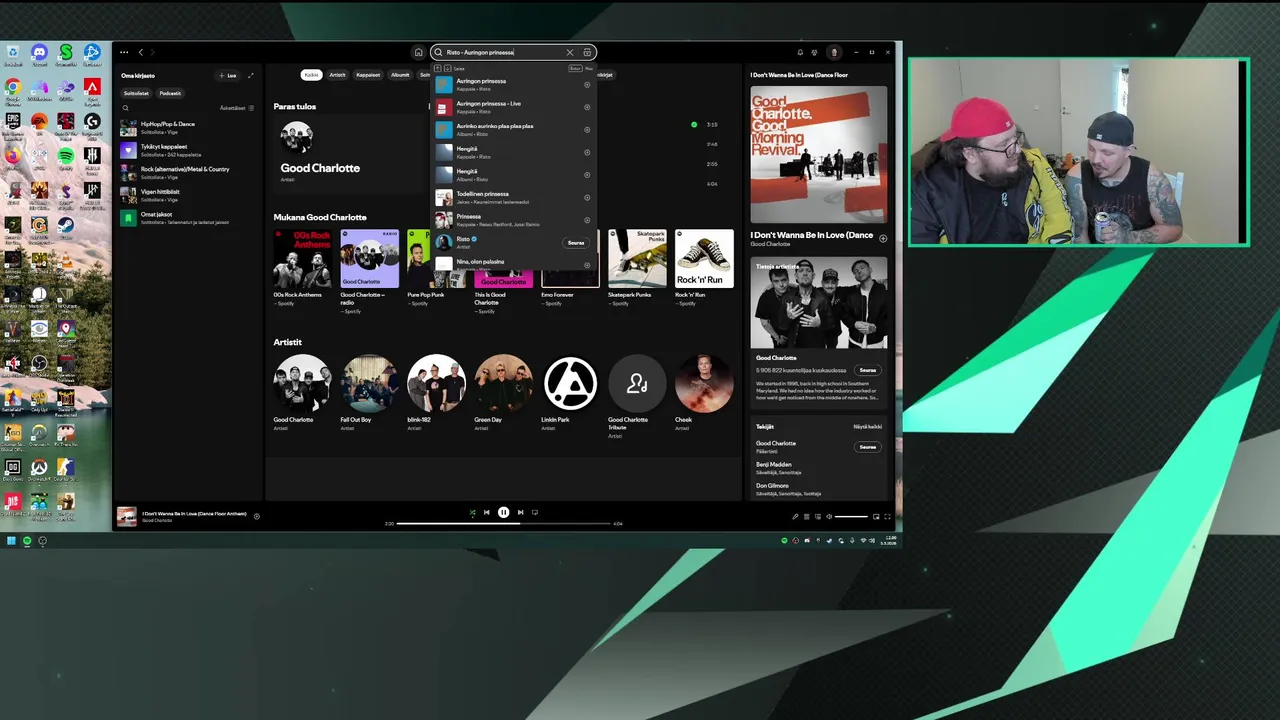
Task: Select Nina, olen palasina suggestion
Action: point(513,263)
